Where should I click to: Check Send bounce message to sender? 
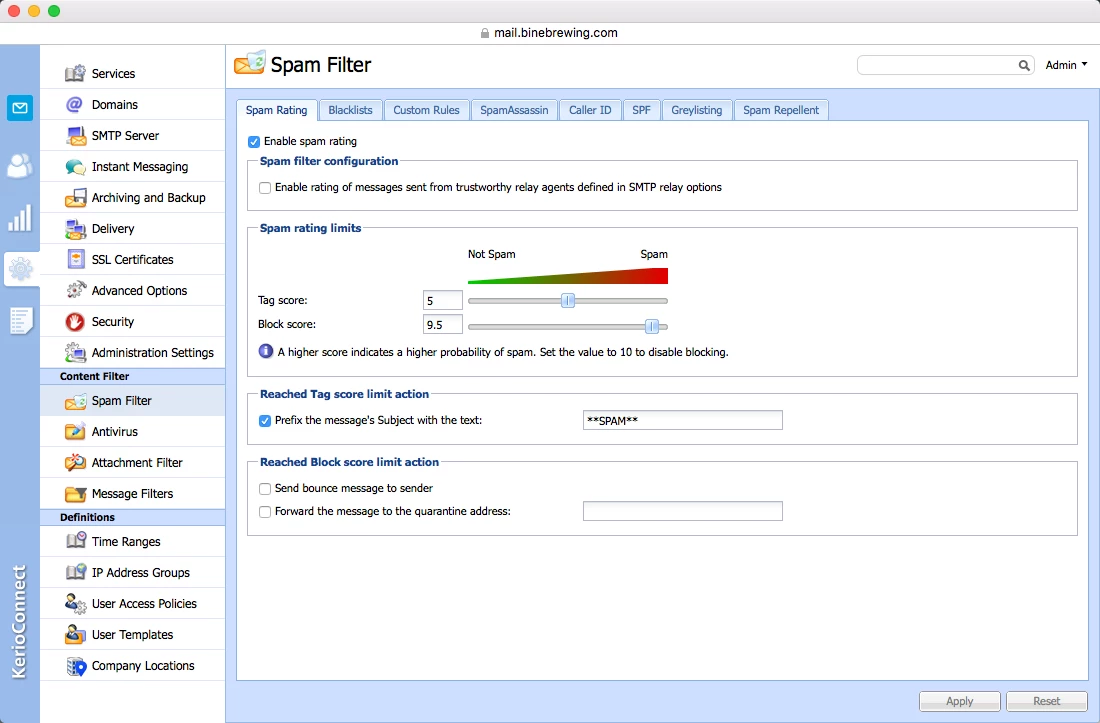coord(265,489)
